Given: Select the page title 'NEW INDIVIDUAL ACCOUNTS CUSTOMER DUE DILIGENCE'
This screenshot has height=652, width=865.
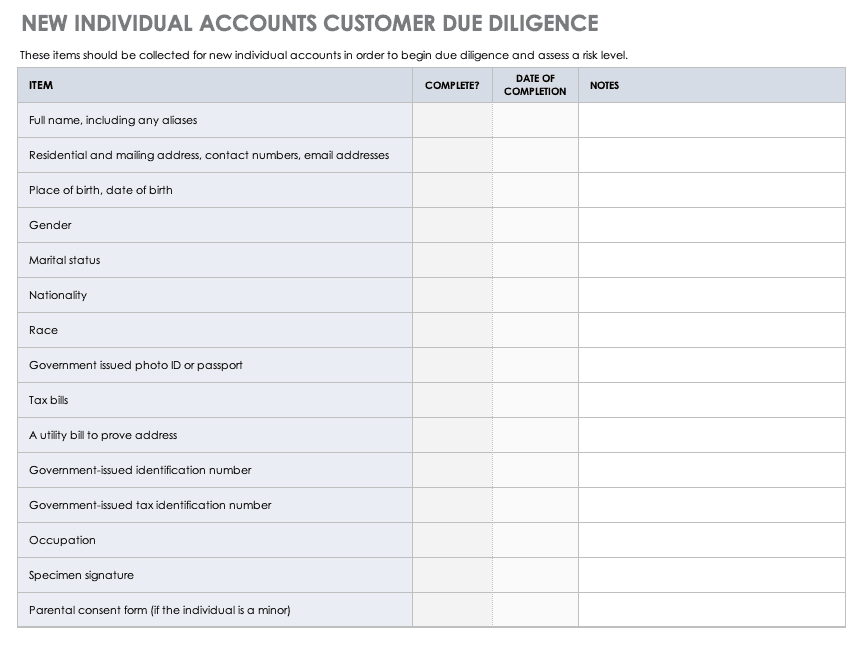Looking at the screenshot, I should click(310, 24).
